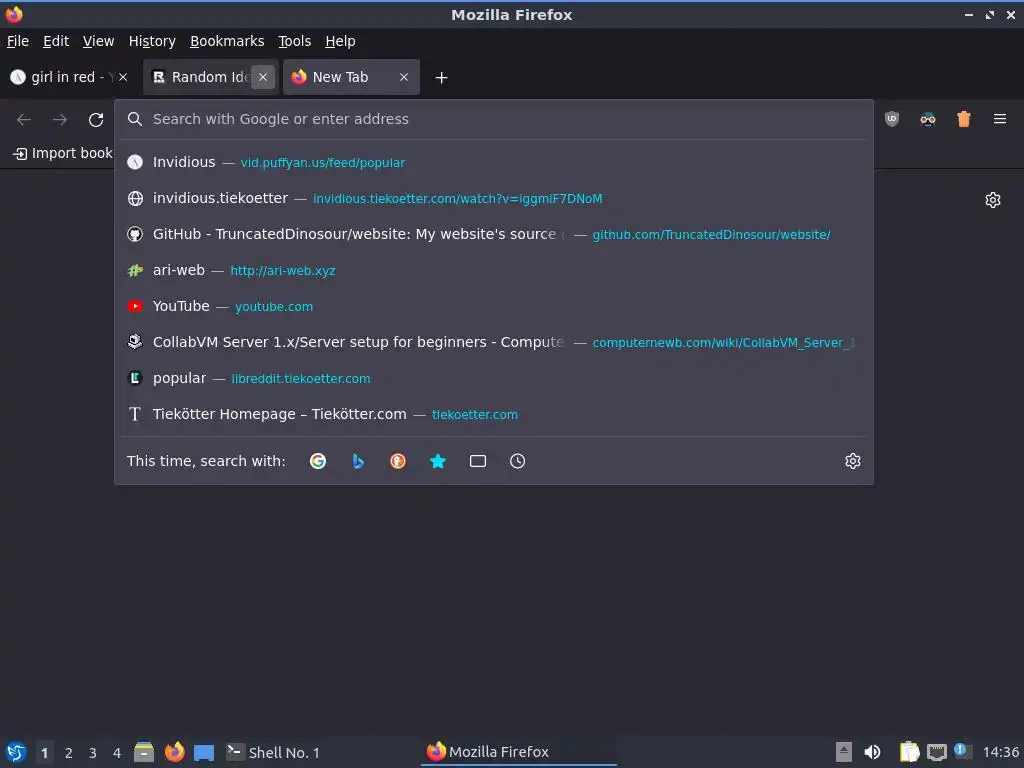Open new tab page settings gear
Image resolution: width=1024 pixels, height=768 pixels.
coord(993,200)
